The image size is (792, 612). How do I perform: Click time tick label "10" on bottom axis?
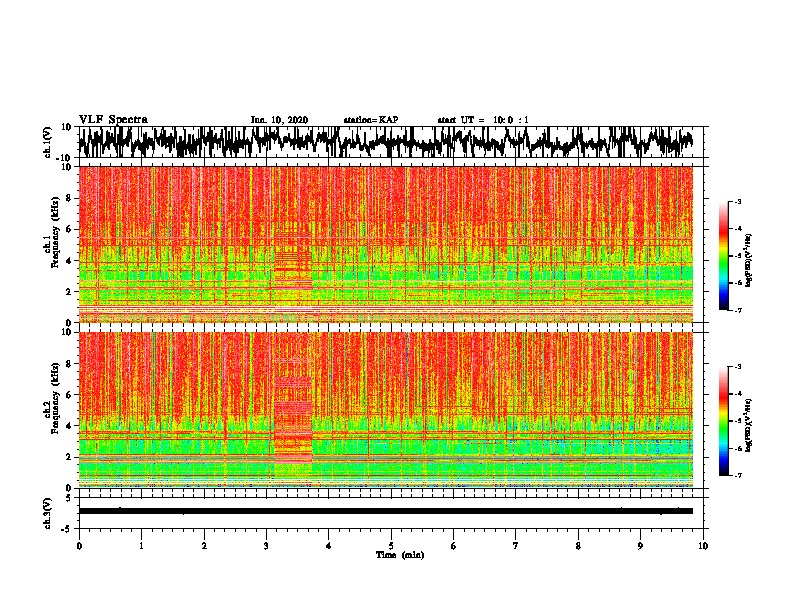pos(703,546)
